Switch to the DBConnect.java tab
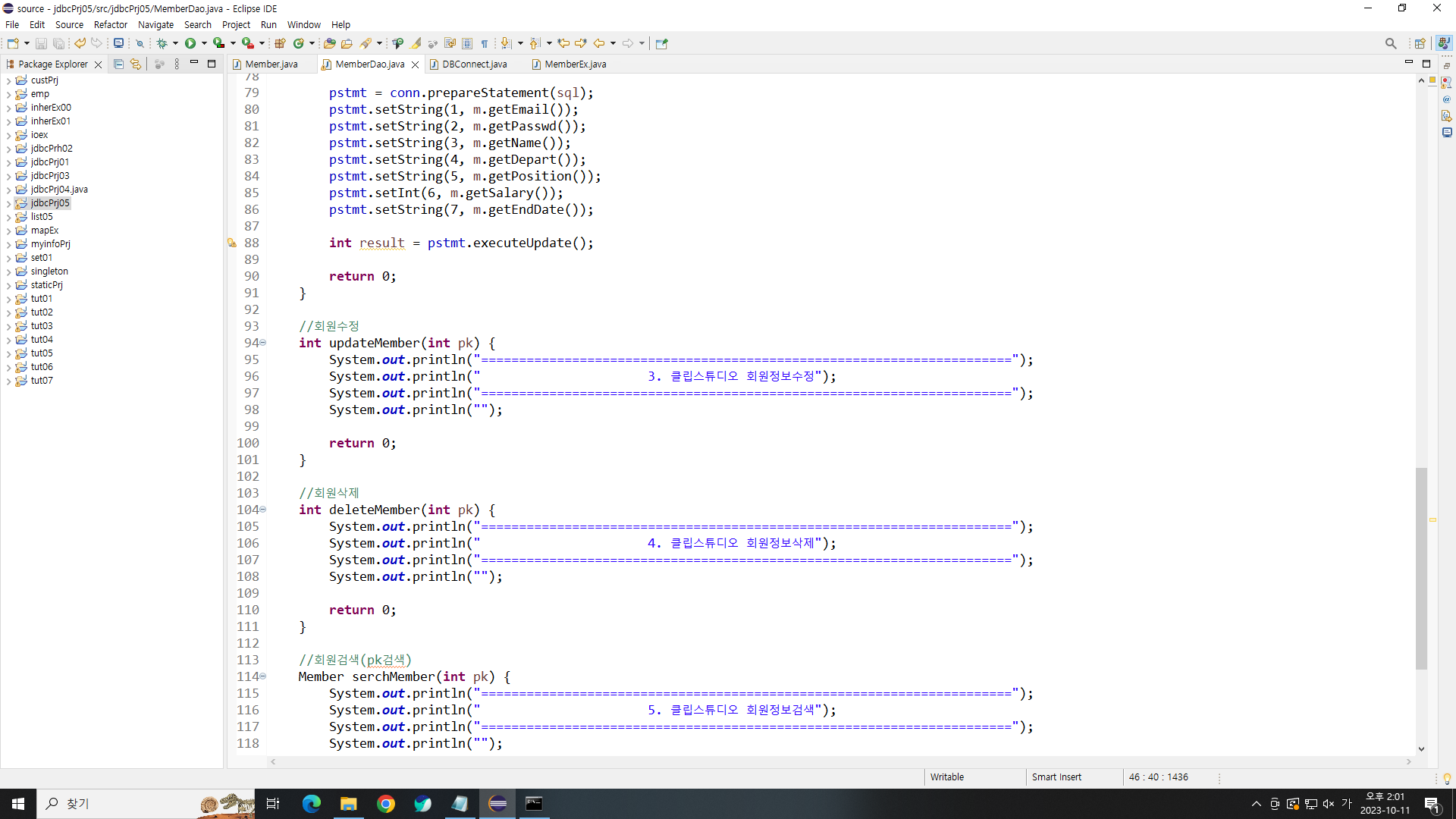 point(474,64)
